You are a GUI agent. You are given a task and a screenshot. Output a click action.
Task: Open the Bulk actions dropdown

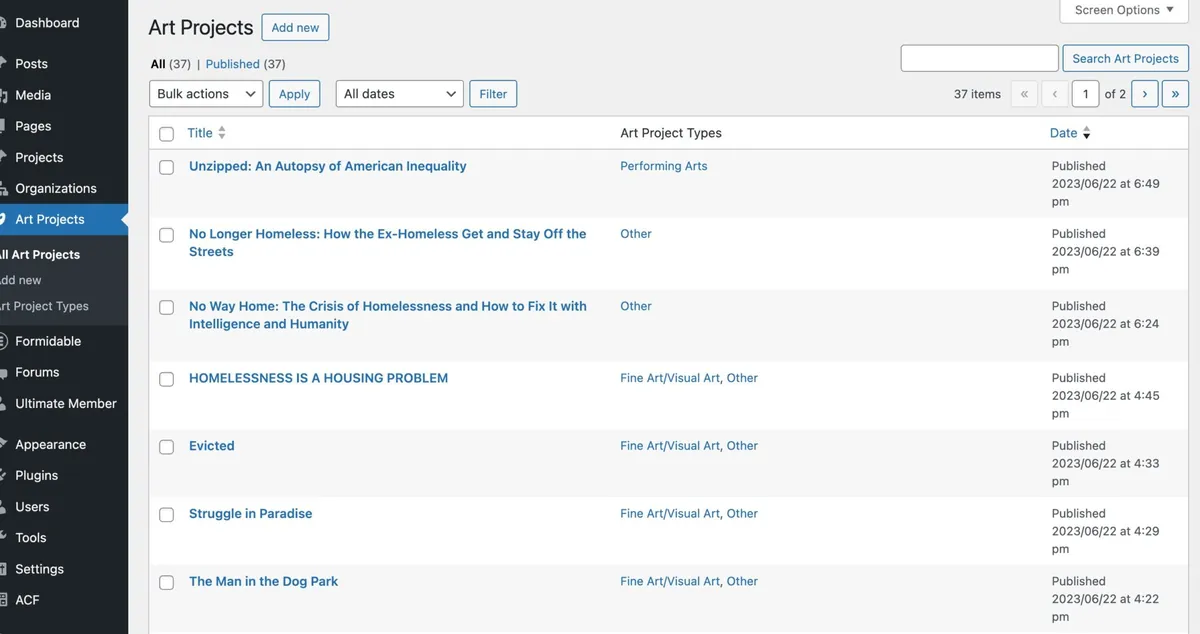pos(206,94)
